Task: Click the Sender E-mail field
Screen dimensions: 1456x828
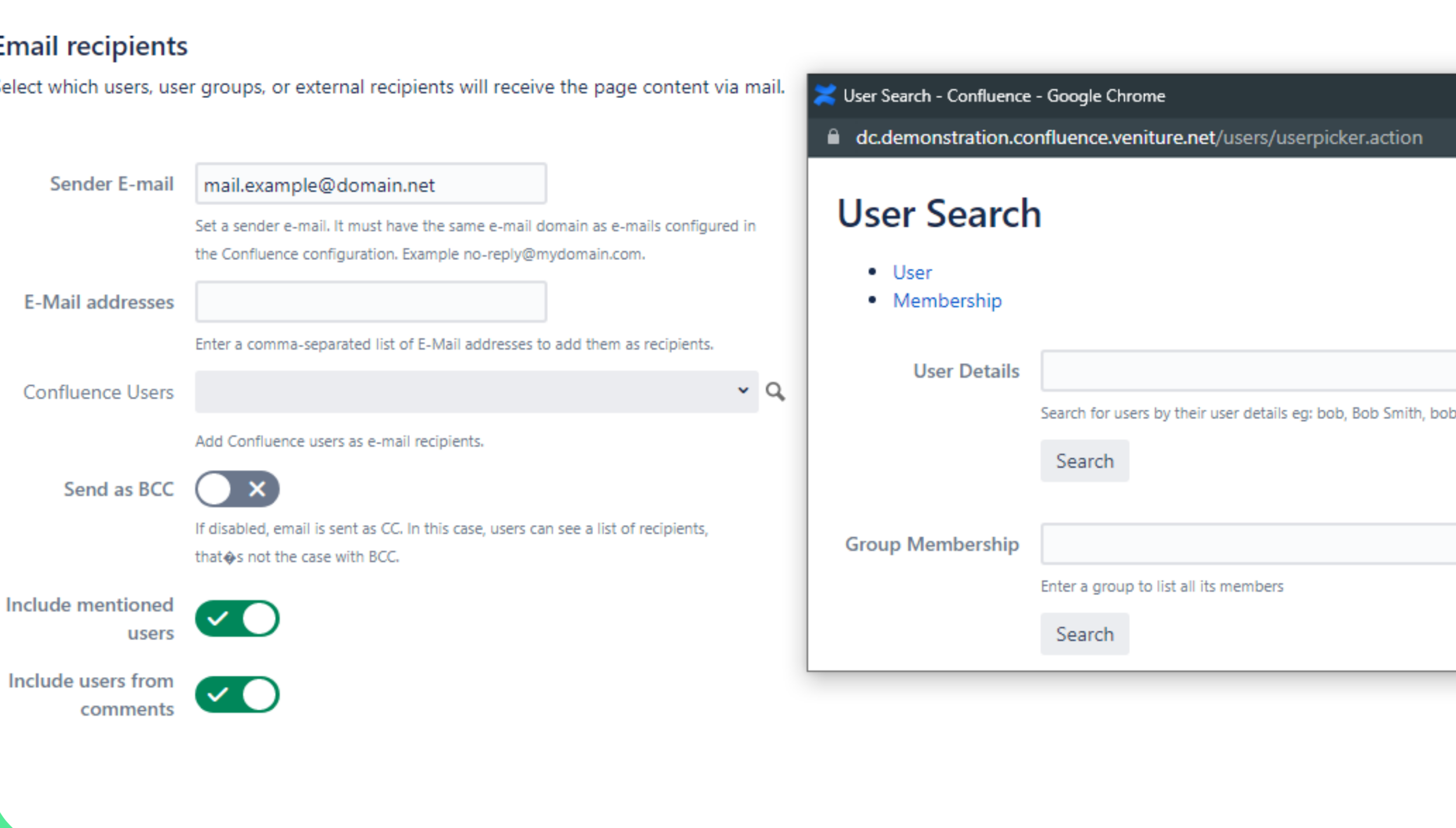Action: pos(370,184)
